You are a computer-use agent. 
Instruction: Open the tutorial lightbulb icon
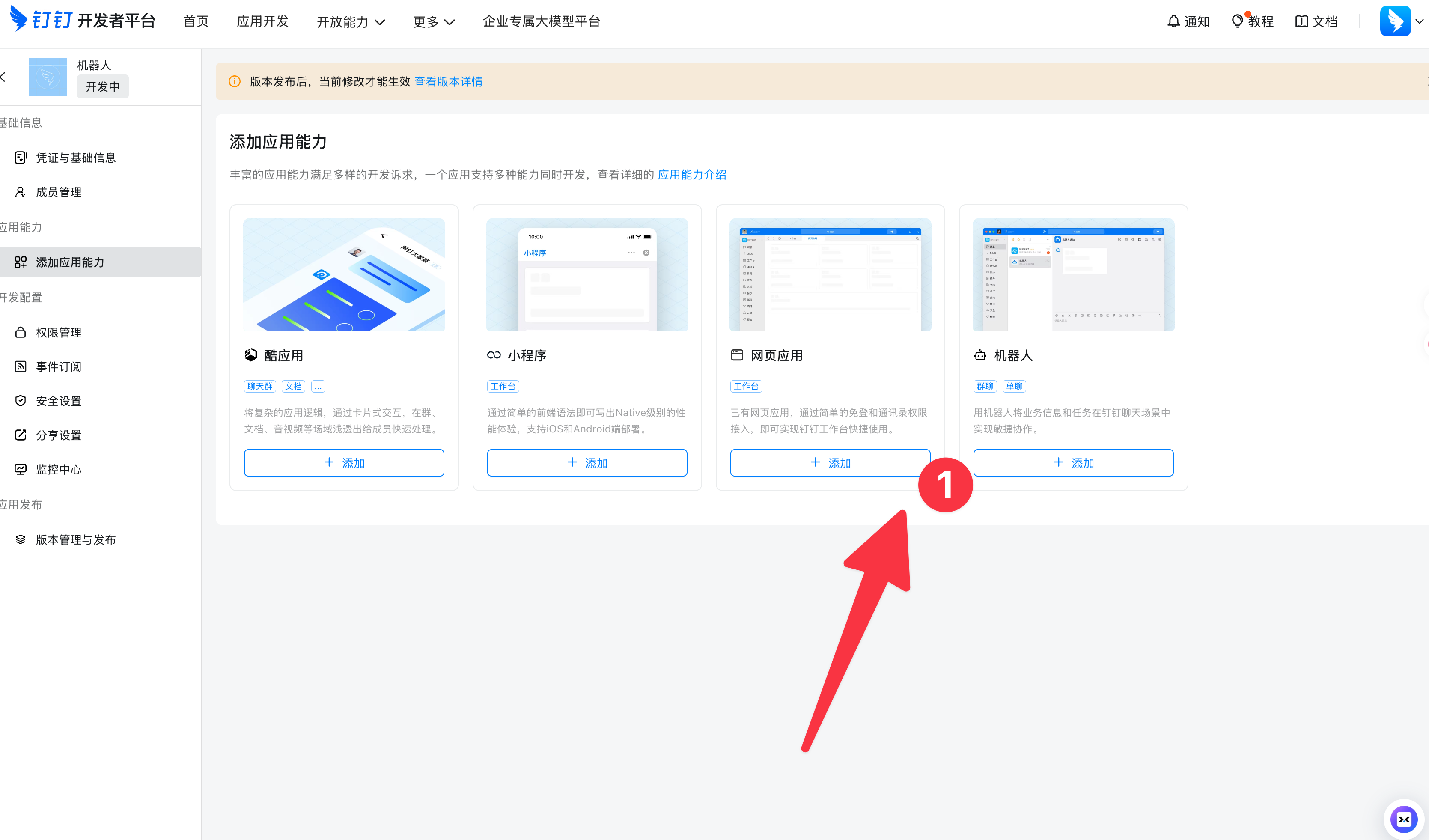(1237, 21)
